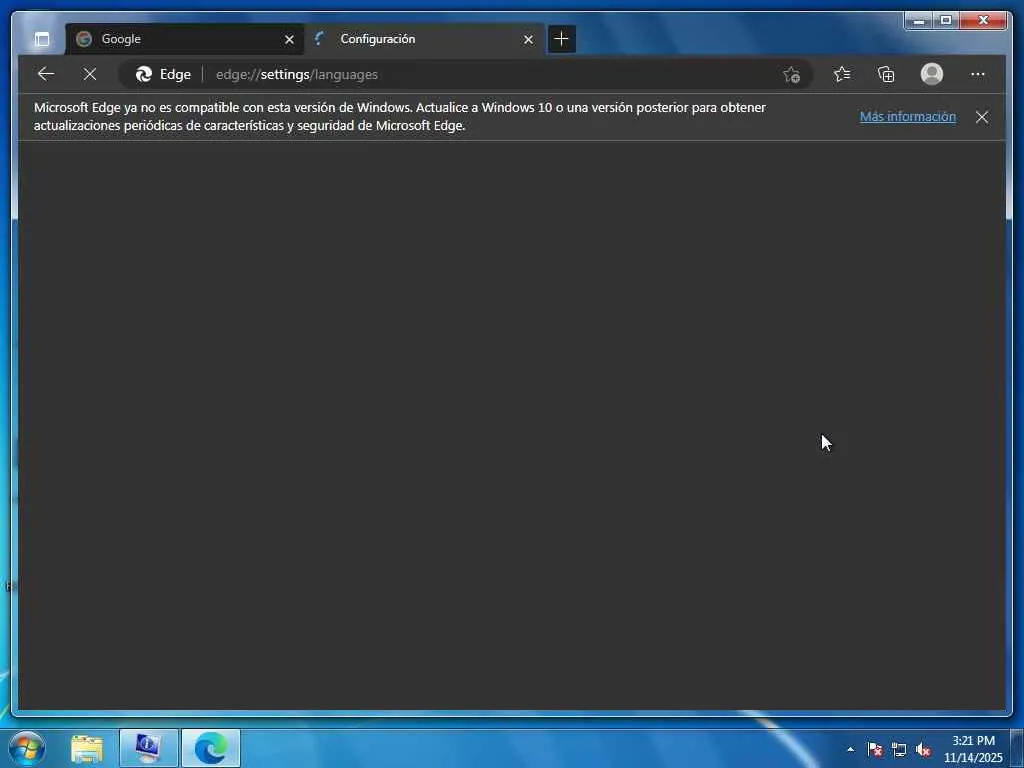Screen dimensions: 1024x768
Task: Close the Google tab
Action: tap(289, 40)
